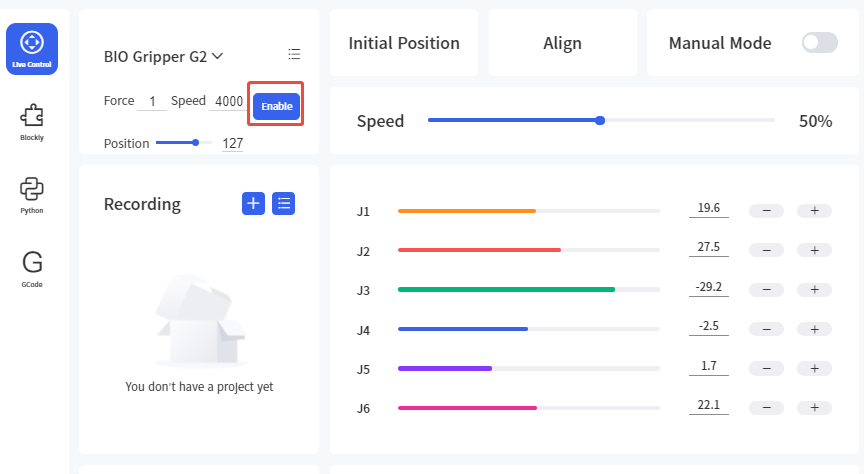Click the main Speed slider handle
Viewport: 864px width, 474px height.
click(x=600, y=120)
